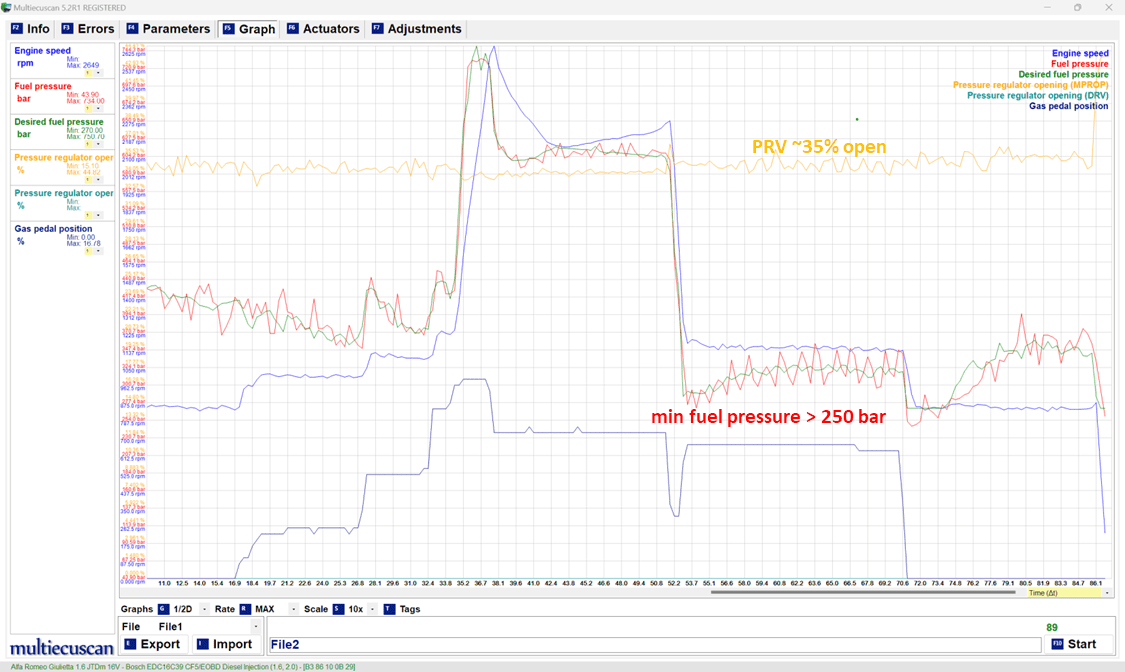Click the Rate R shortcut icon
The height and width of the screenshot is (672, 1125).
(245, 609)
